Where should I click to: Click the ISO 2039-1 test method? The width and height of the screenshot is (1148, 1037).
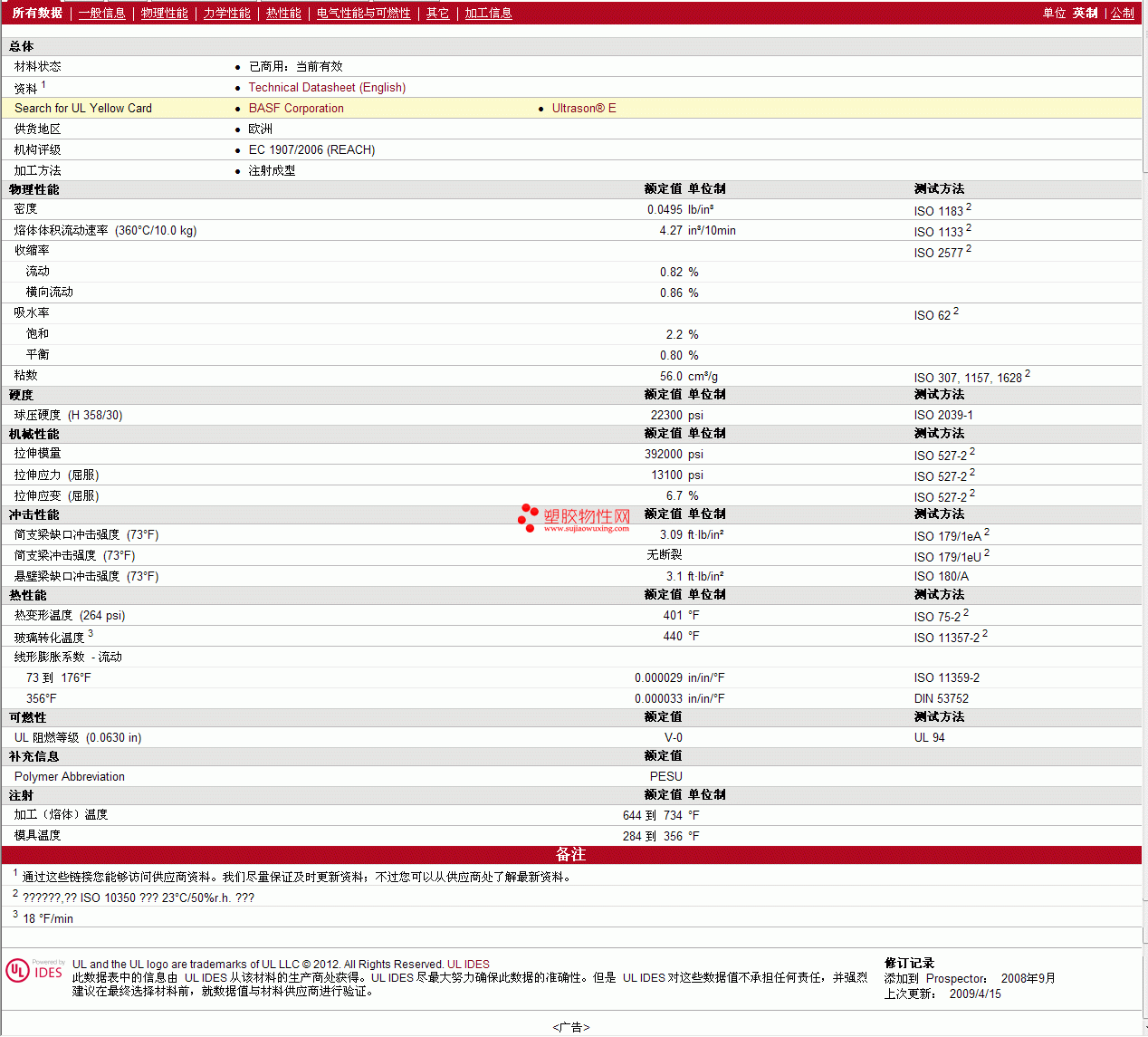tap(943, 415)
